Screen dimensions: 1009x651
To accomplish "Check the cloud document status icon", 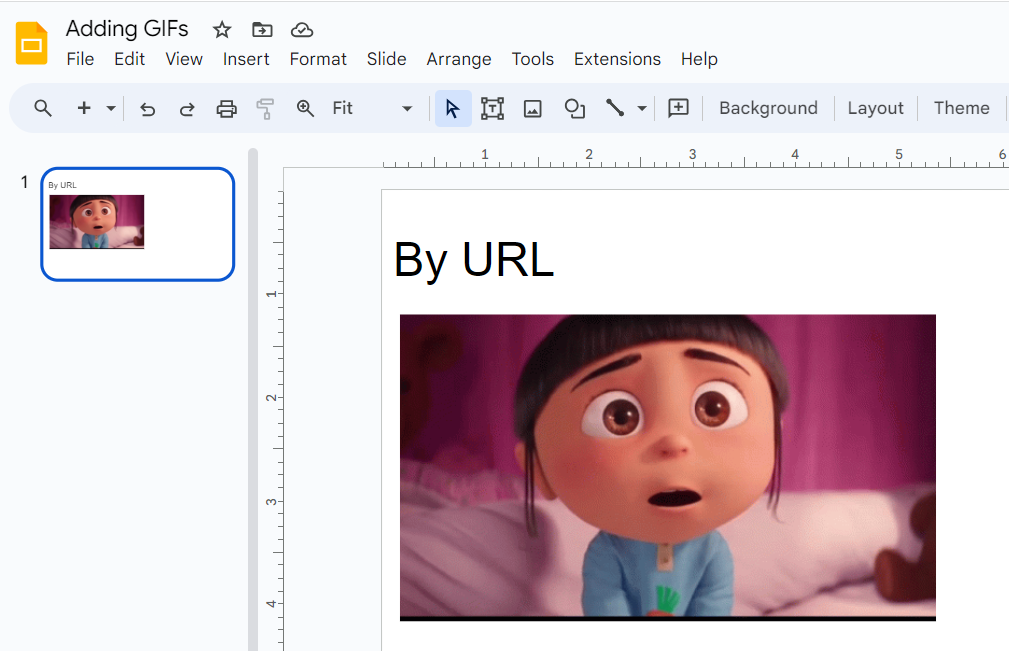I will pos(302,30).
